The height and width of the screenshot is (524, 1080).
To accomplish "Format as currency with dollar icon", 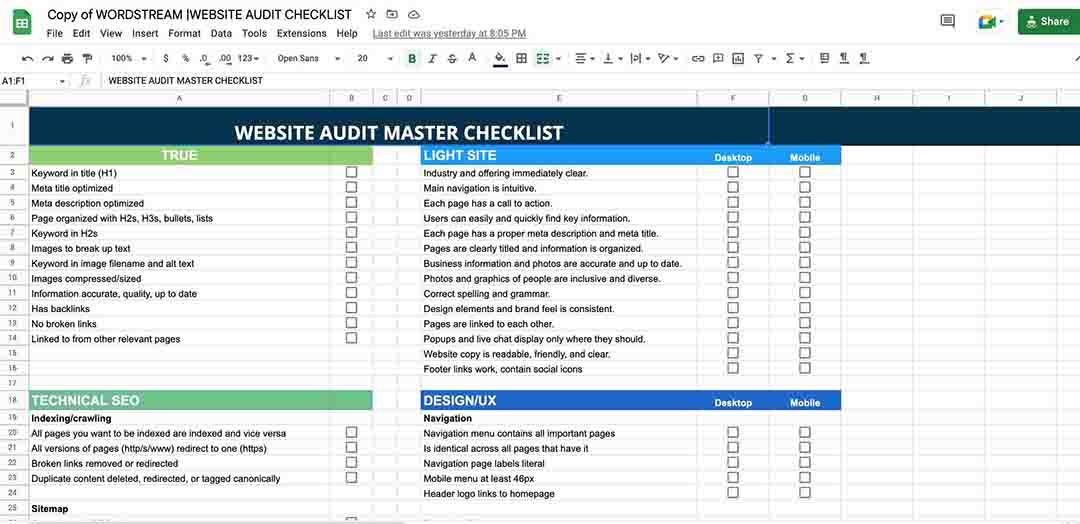I will [165, 59].
